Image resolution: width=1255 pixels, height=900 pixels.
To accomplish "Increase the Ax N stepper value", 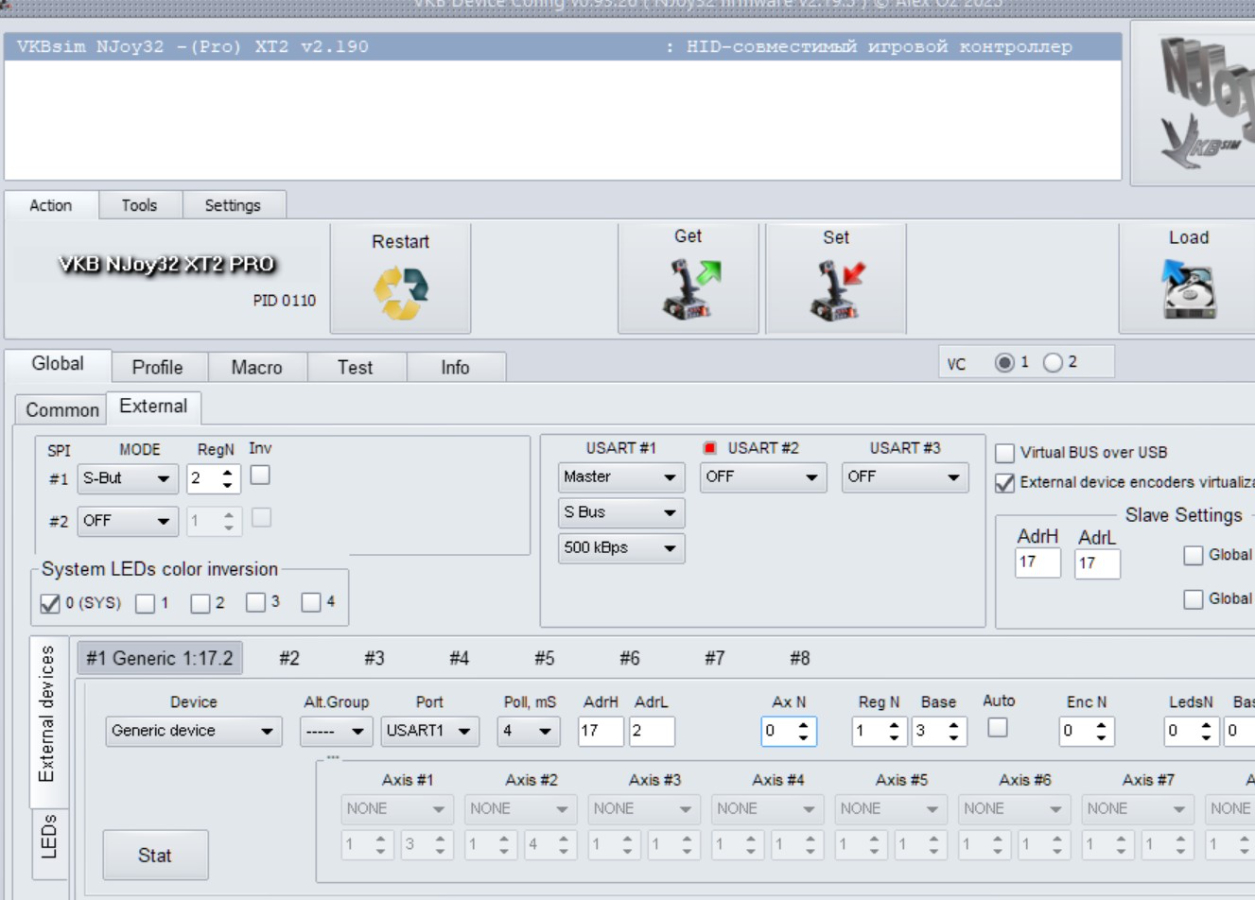I will (x=804, y=725).
